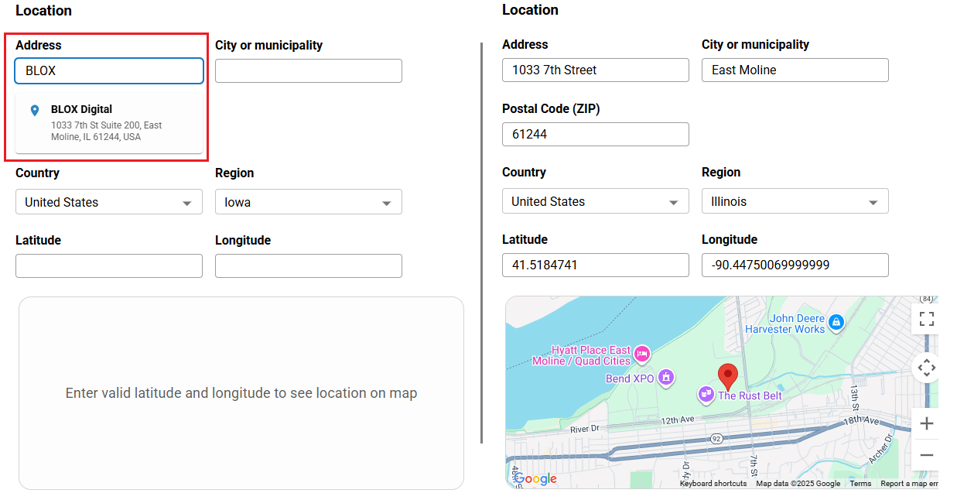The image size is (957, 500).
Task: Expand the right Country dropdown
Action: (x=595, y=201)
